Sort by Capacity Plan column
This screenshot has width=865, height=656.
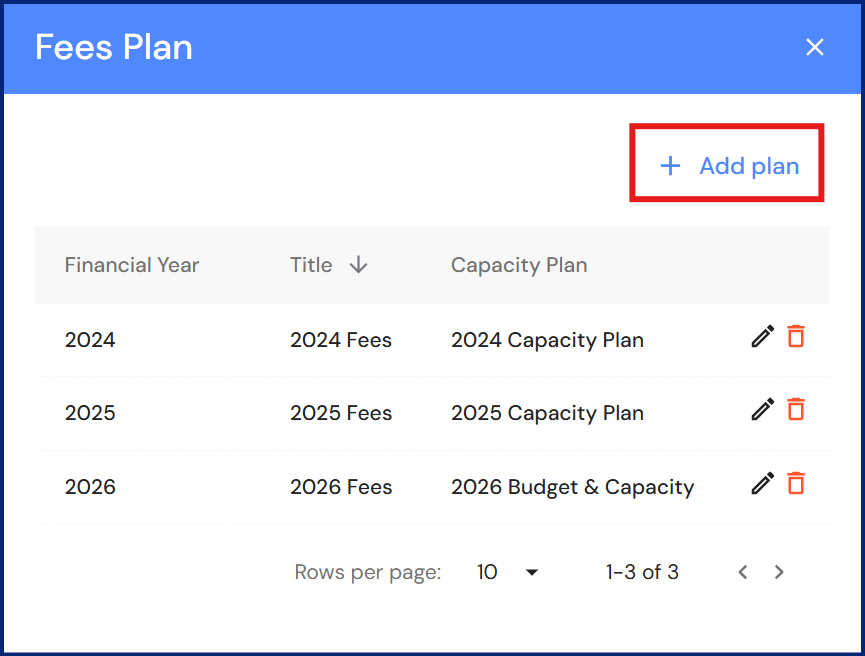click(519, 265)
